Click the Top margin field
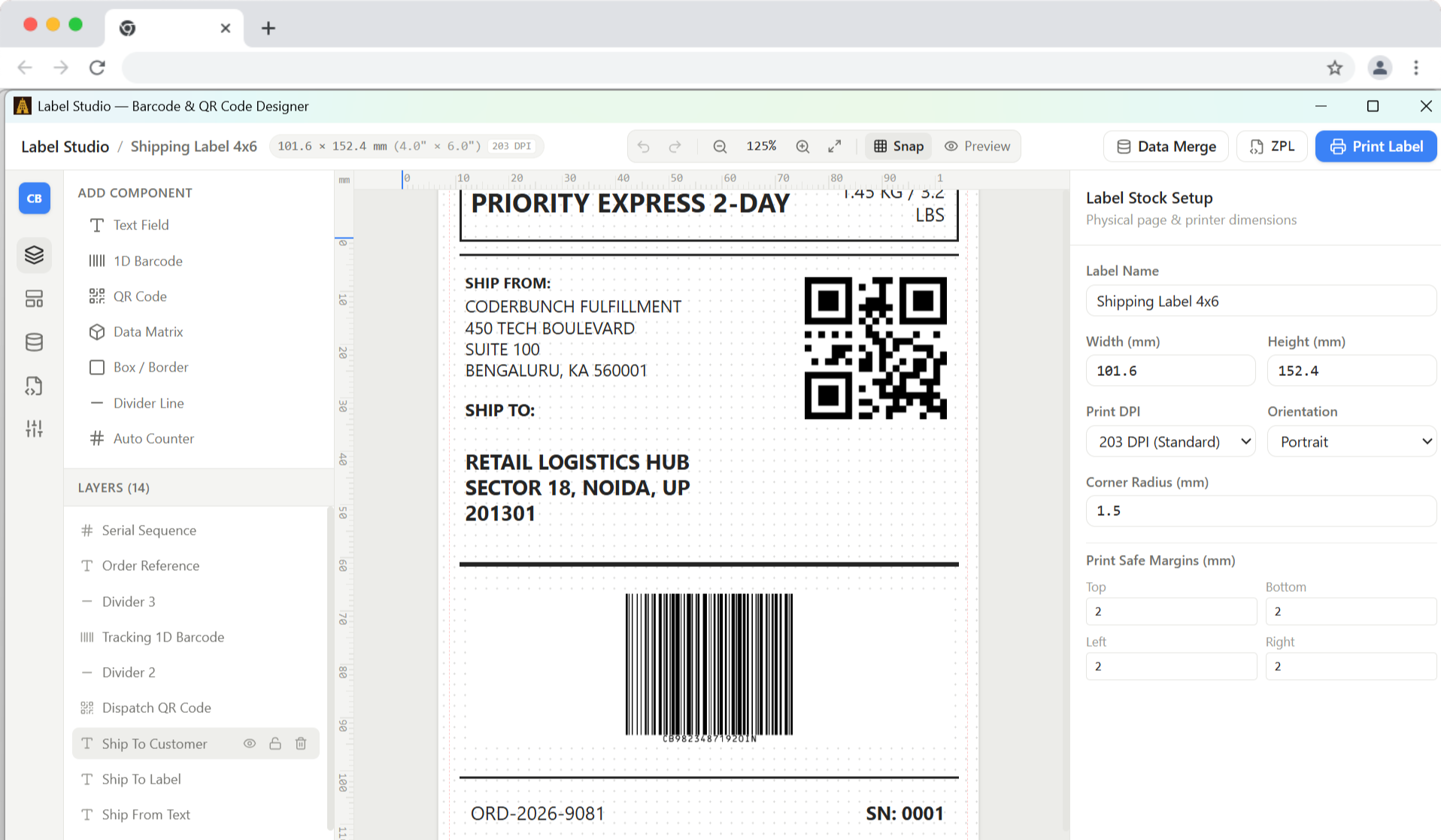 (x=1171, y=611)
